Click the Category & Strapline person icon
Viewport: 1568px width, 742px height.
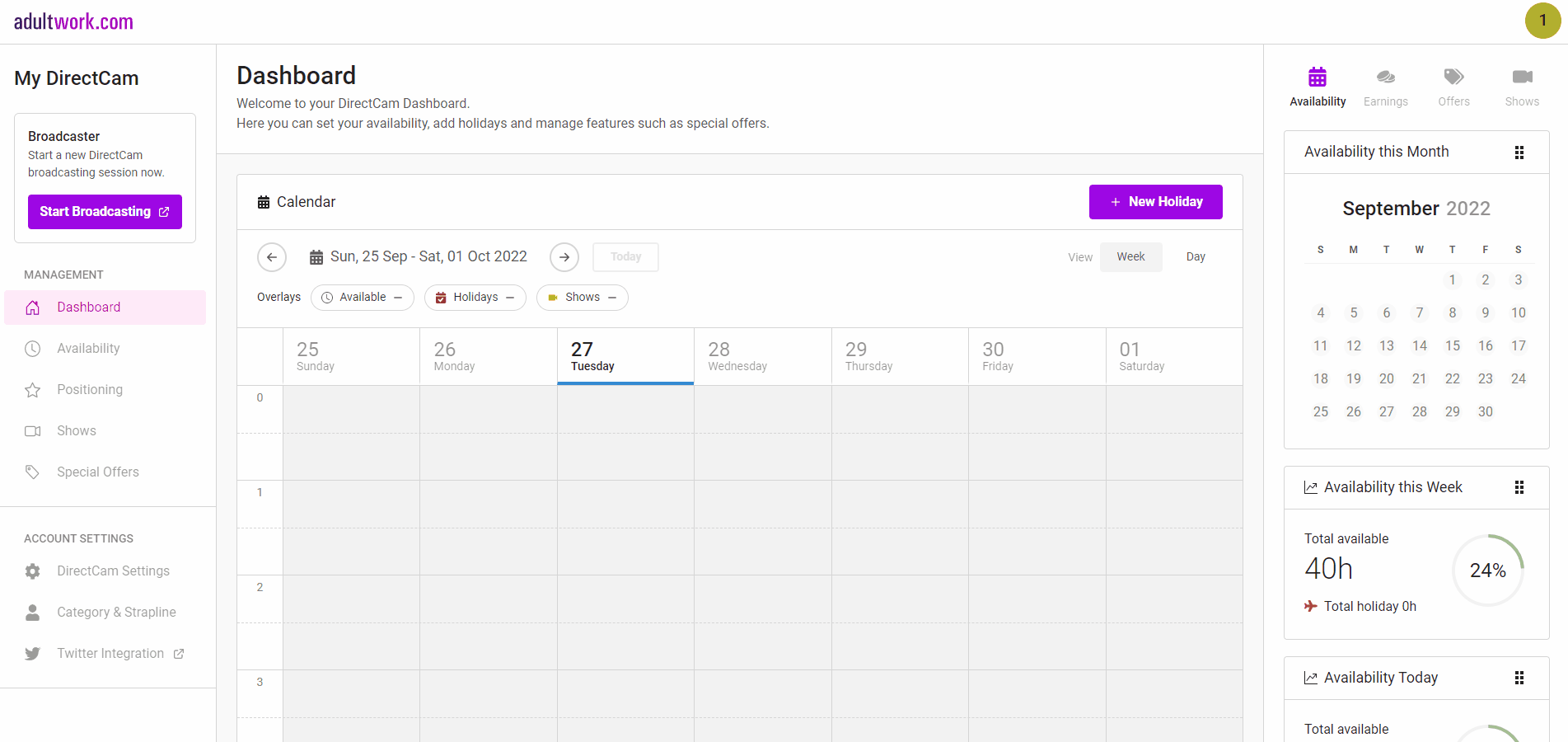pyautogui.click(x=33, y=613)
